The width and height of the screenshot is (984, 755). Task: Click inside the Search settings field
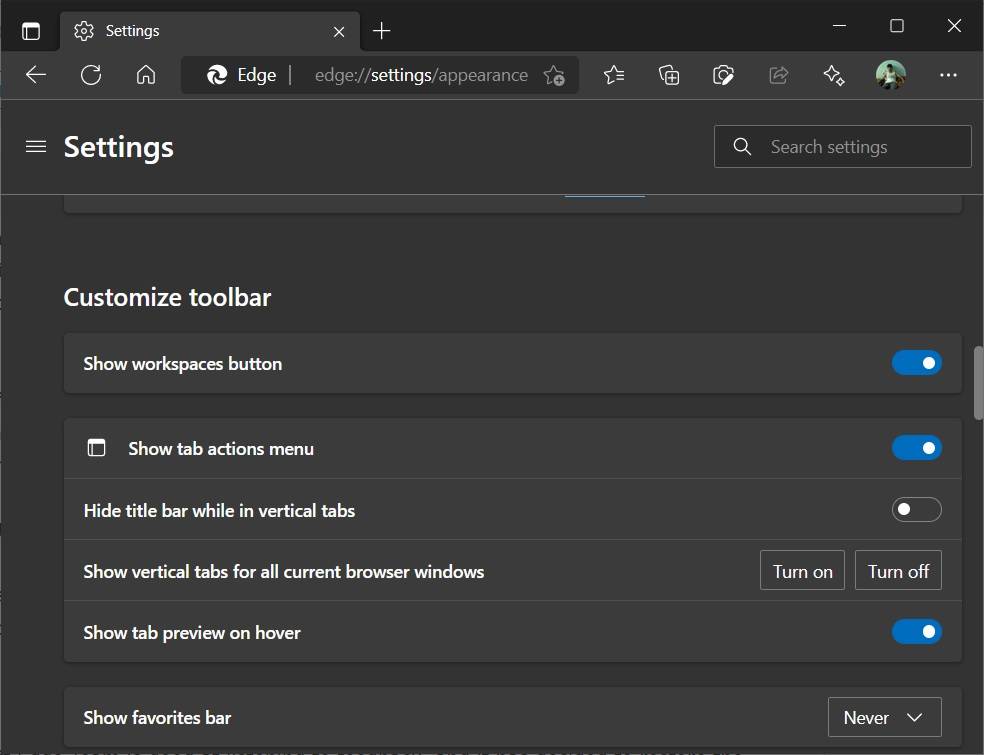842,146
